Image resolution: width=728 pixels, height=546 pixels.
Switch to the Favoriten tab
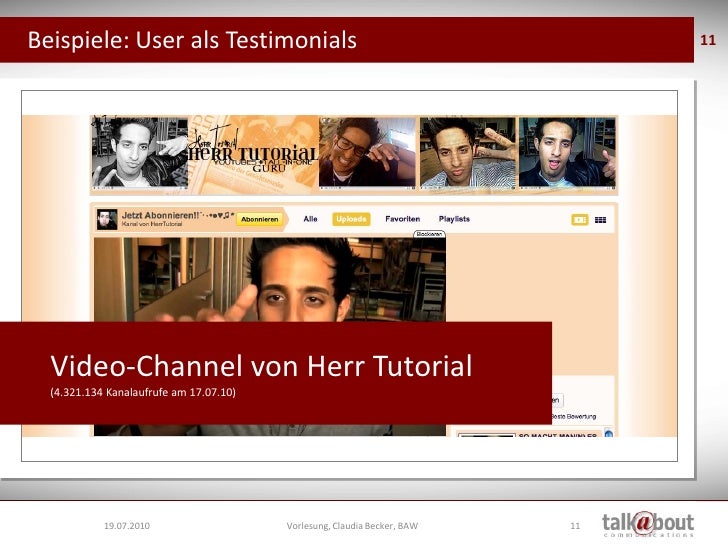pyautogui.click(x=403, y=219)
